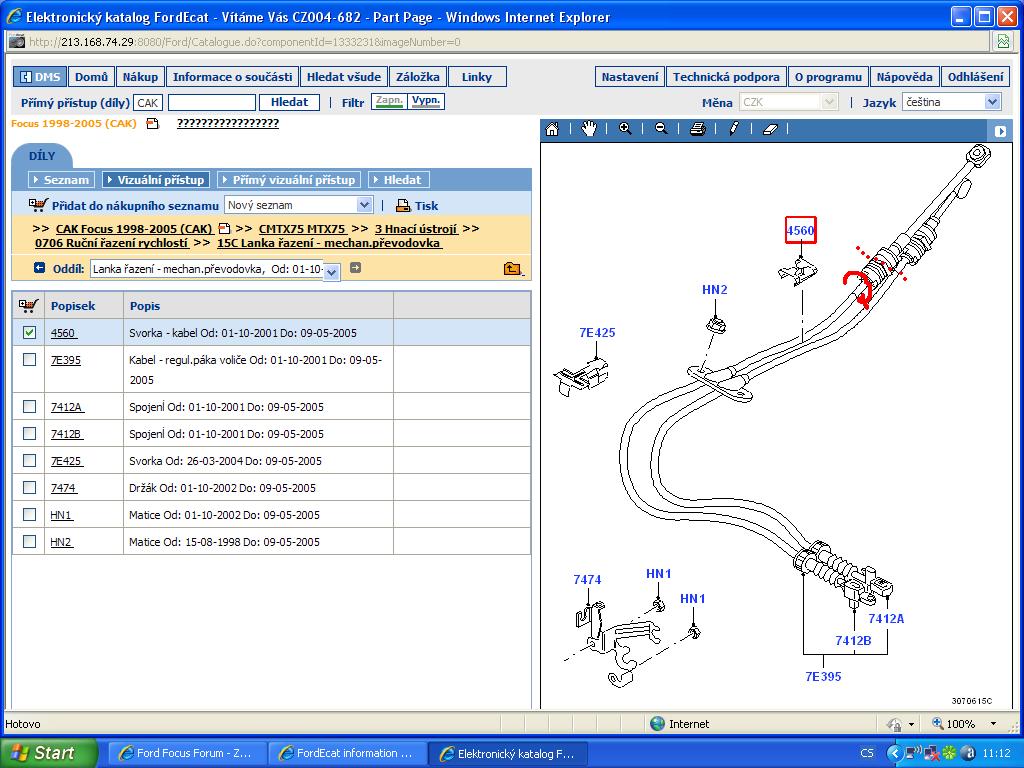Go up one level with folder icon
The height and width of the screenshot is (768, 1024).
click(512, 268)
